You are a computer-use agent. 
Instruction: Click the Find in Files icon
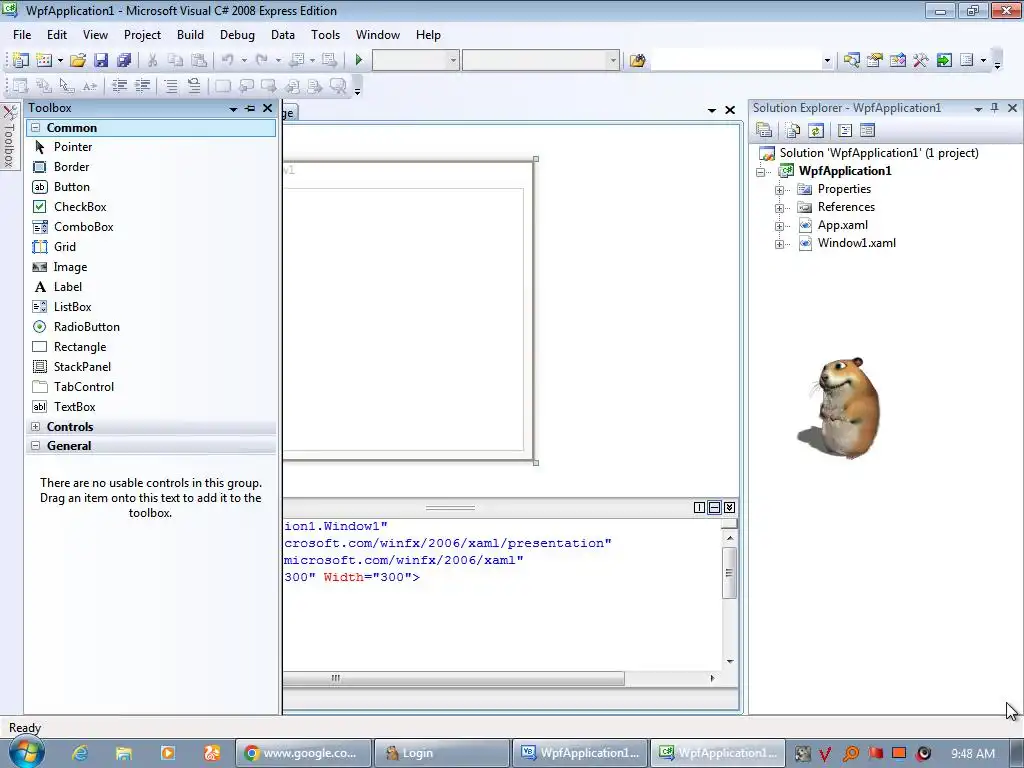pyautogui.click(x=637, y=60)
